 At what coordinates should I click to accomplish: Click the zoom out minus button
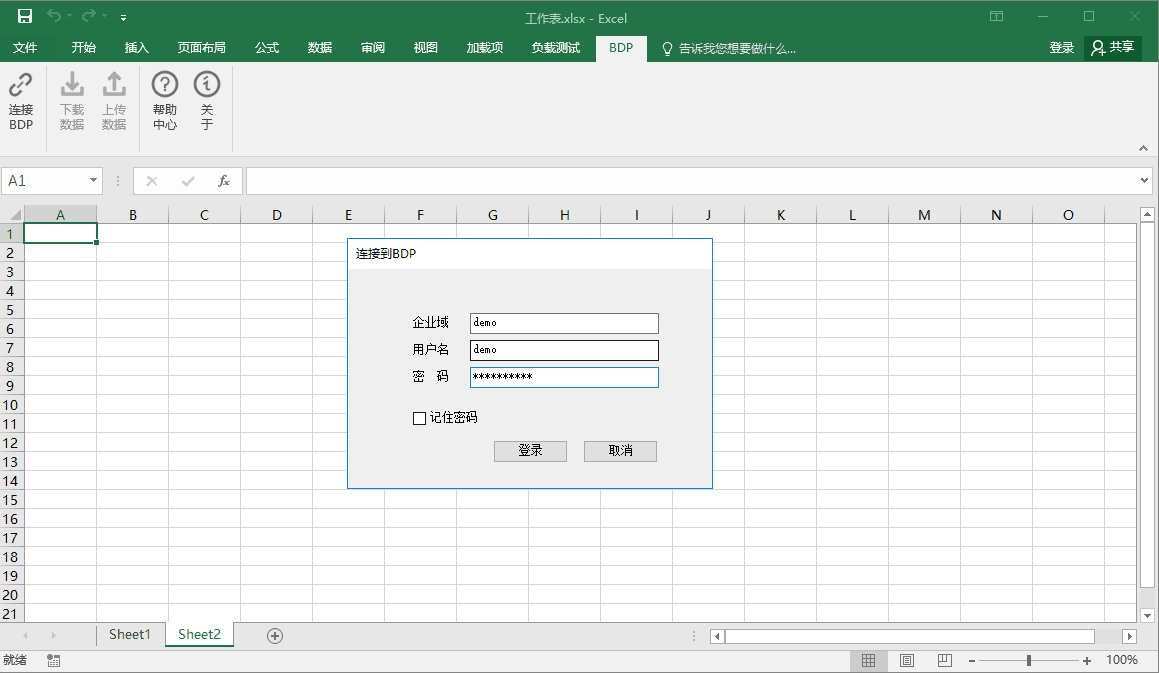(x=972, y=660)
